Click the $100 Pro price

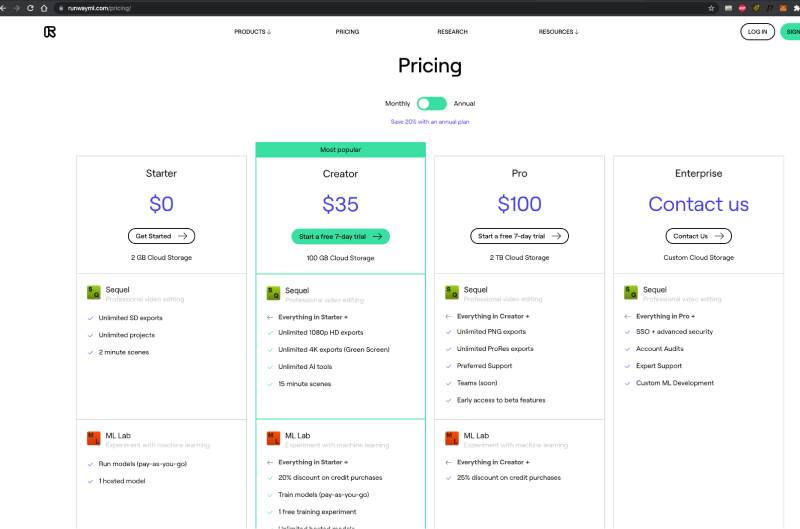point(519,204)
